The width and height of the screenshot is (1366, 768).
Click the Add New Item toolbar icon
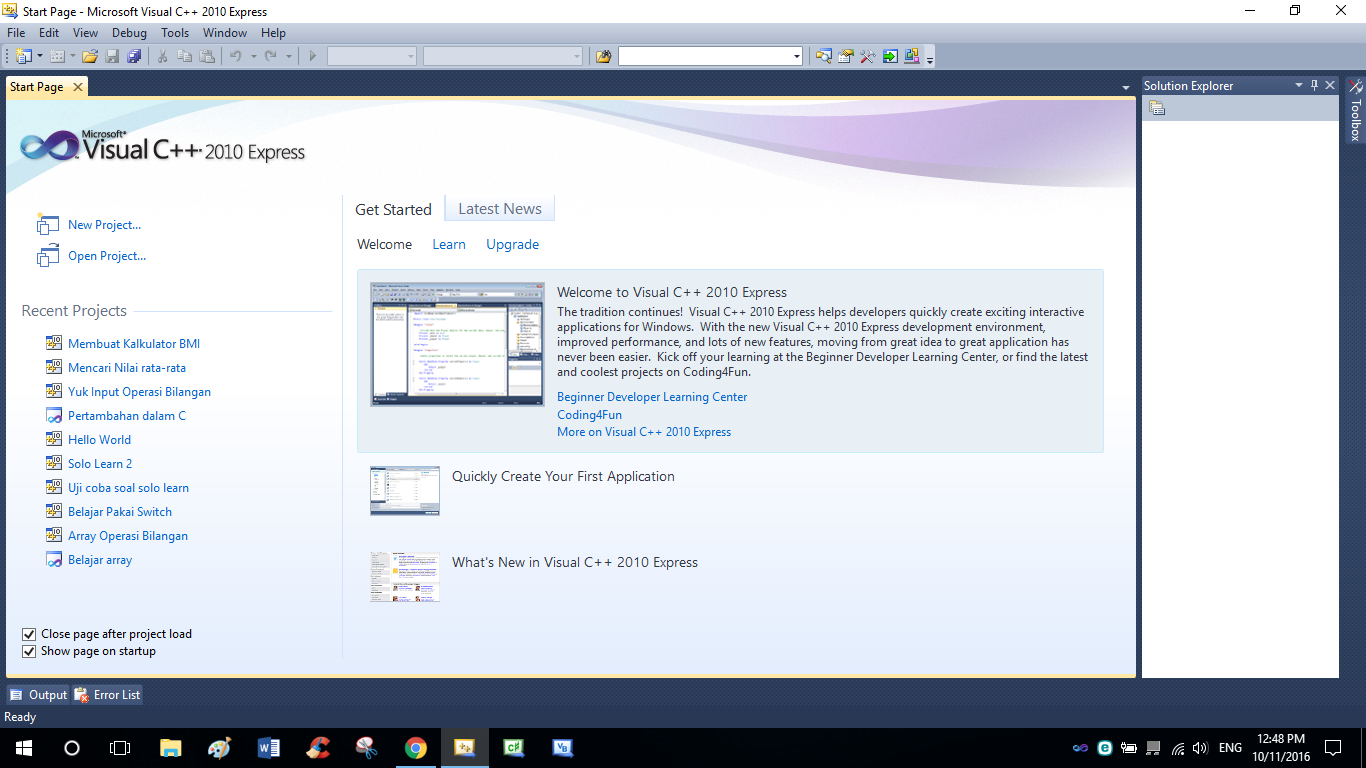[57, 56]
